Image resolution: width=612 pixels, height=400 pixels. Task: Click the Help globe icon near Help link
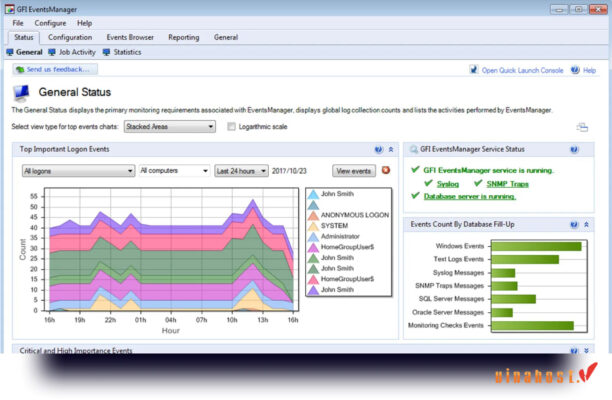pyautogui.click(x=575, y=70)
